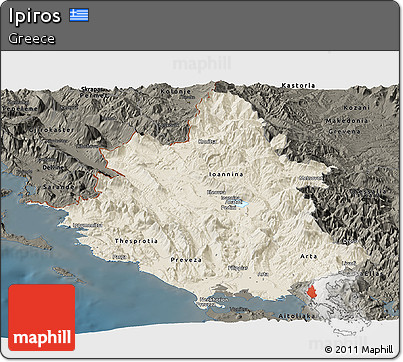
Task: Select the 'Gjirokaster' map label
Action: point(51,130)
